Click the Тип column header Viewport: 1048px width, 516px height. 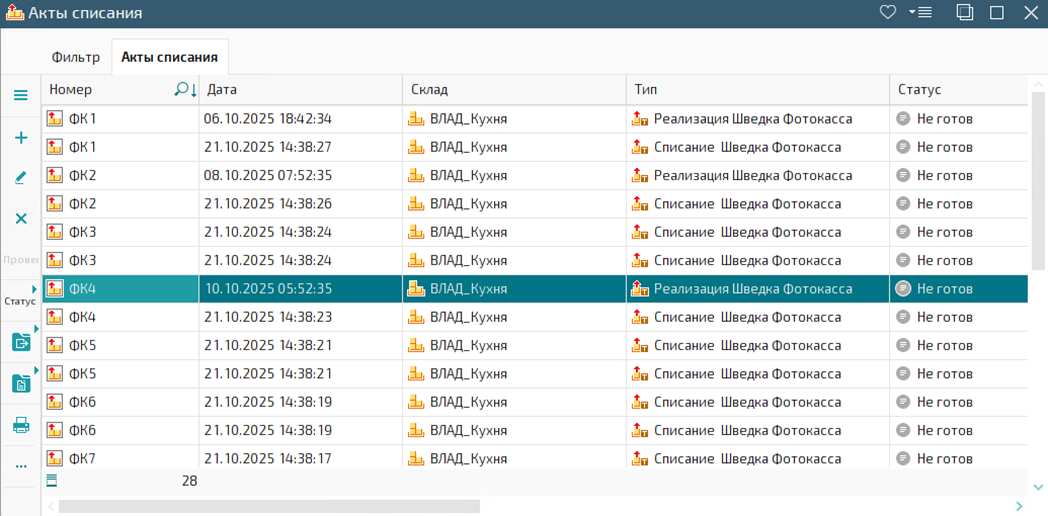pyautogui.click(x=757, y=90)
